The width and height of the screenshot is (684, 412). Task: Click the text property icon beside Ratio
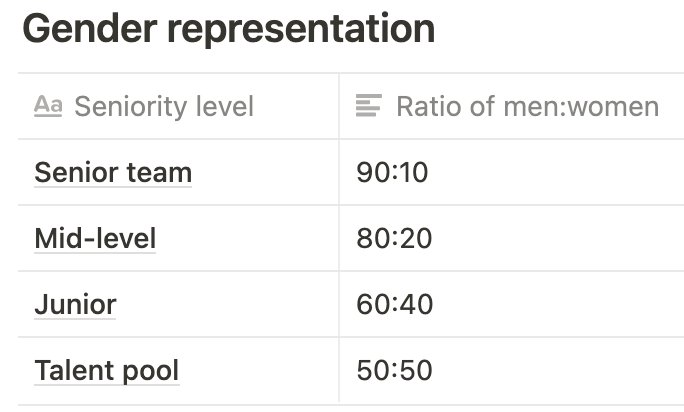pyautogui.click(x=369, y=106)
